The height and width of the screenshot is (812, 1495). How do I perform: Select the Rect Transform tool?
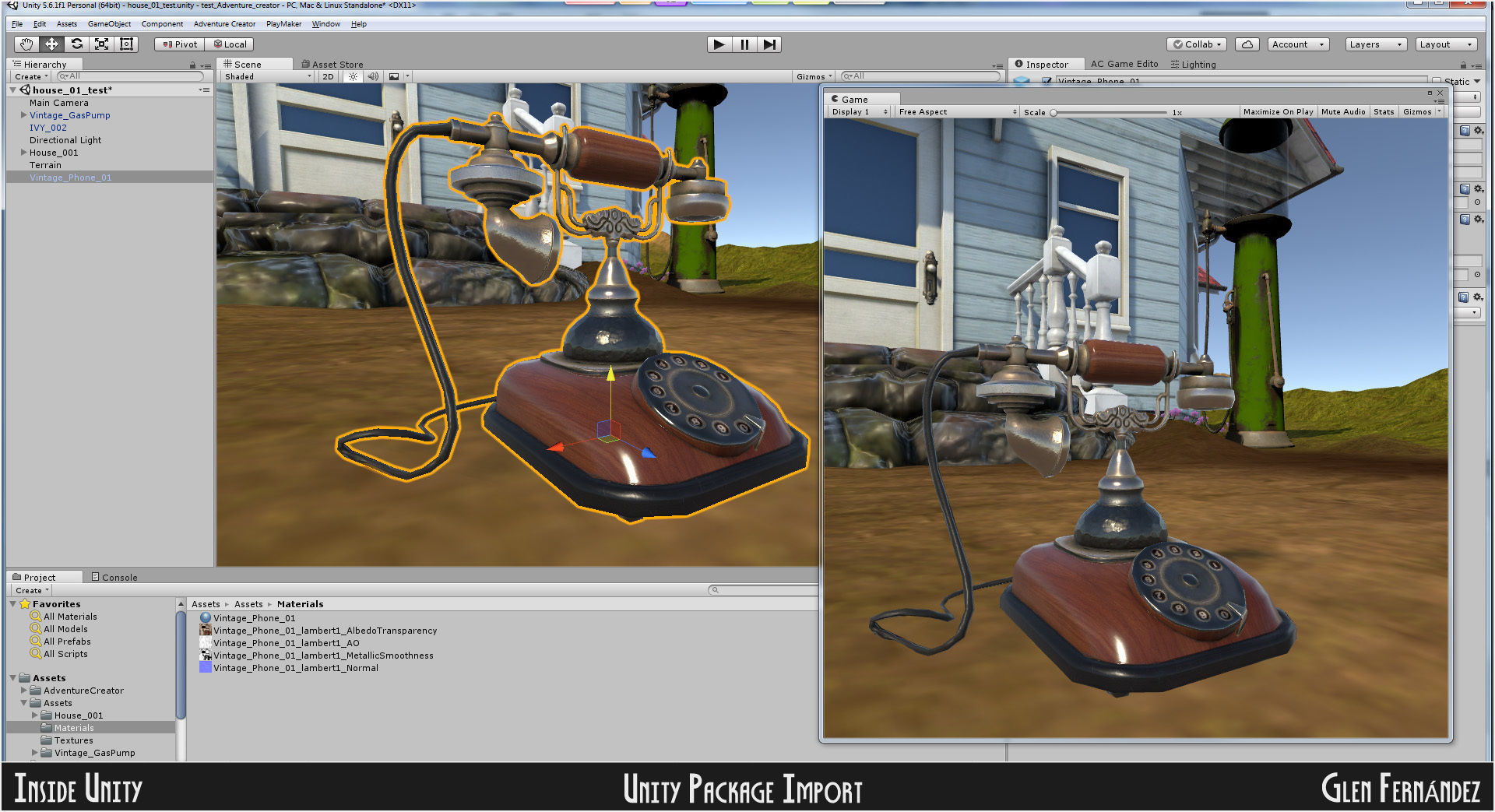click(126, 44)
